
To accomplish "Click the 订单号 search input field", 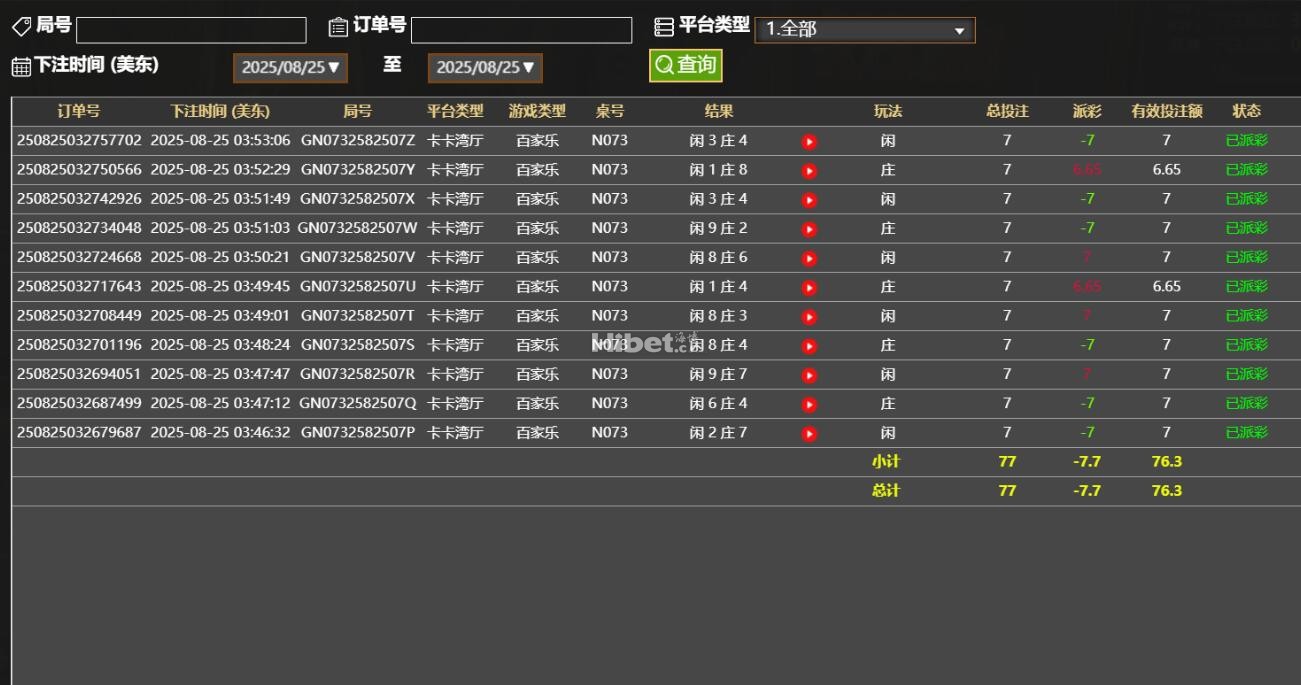I will point(521,30).
